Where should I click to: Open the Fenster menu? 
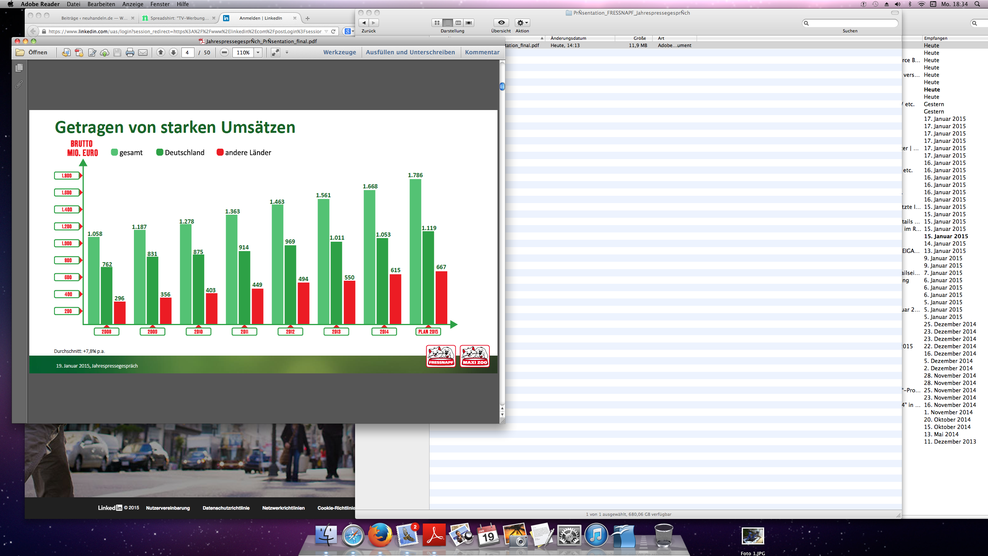tap(159, 4)
